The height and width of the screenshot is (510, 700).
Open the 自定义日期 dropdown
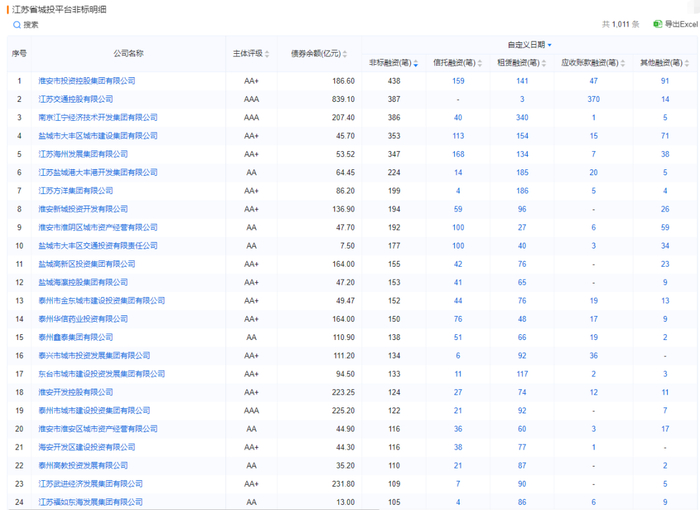pyautogui.click(x=529, y=45)
